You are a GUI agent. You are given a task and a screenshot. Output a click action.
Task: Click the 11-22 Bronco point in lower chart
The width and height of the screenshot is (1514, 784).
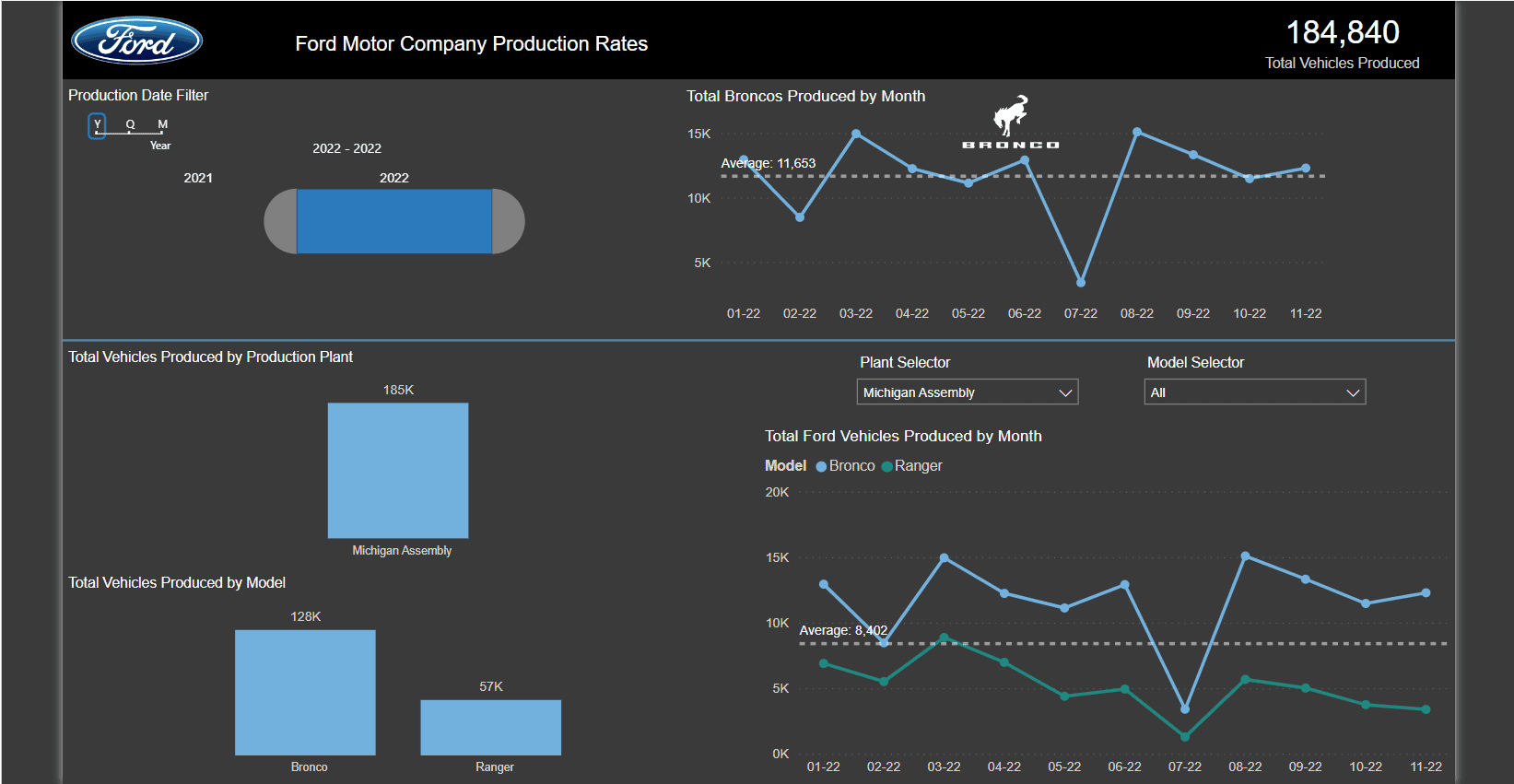click(x=1426, y=592)
